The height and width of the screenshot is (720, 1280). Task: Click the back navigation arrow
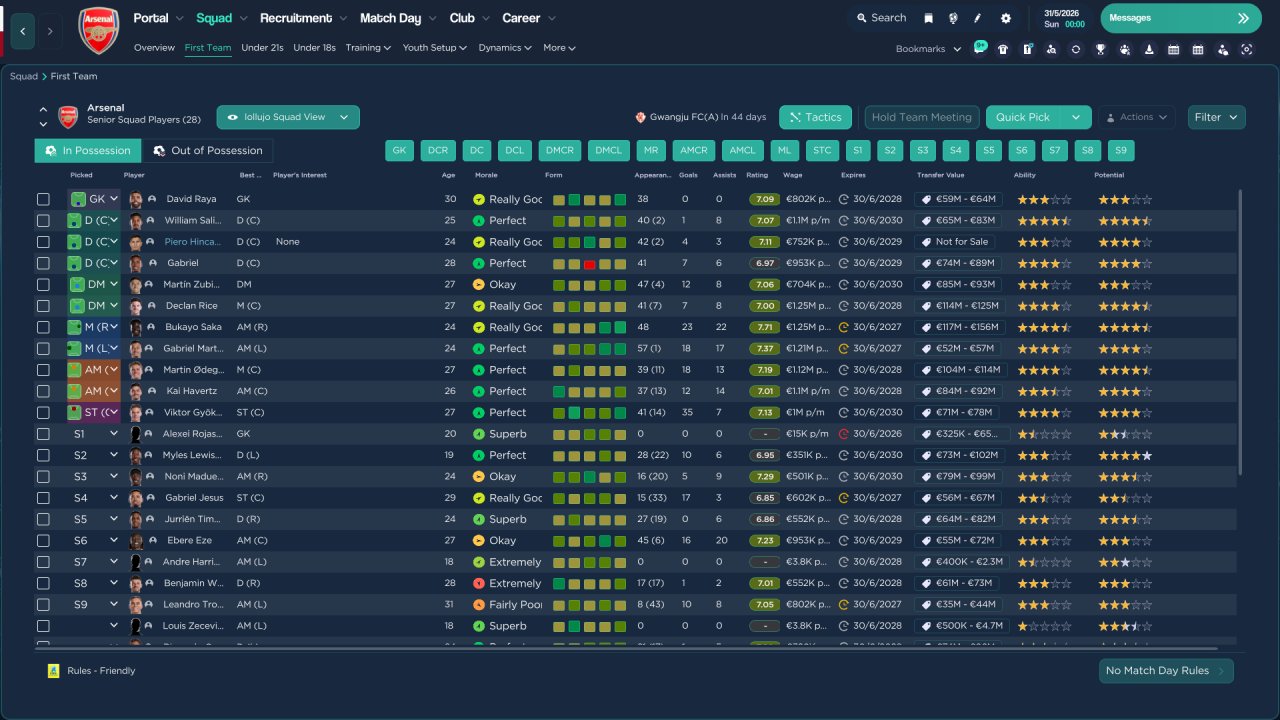(x=22, y=31)
